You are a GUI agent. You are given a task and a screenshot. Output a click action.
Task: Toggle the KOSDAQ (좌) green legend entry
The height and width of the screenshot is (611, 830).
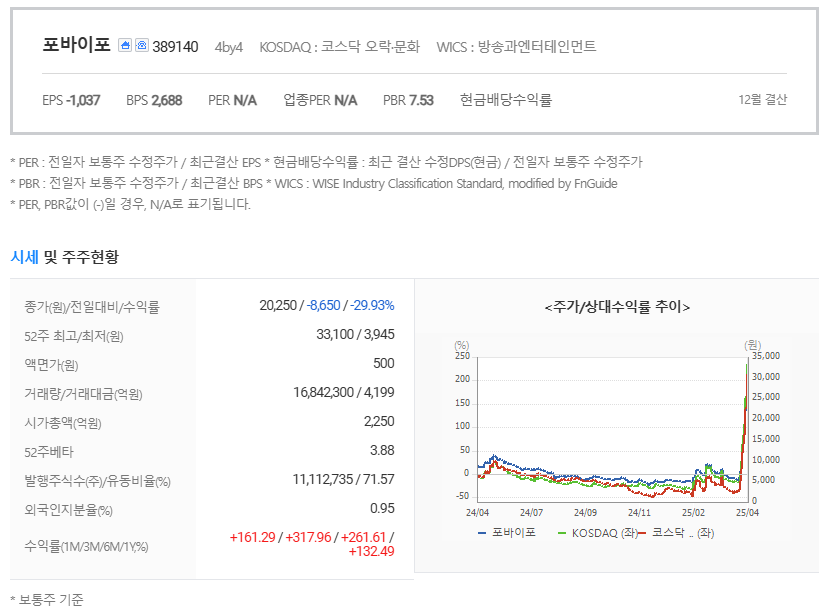click(598, 533)
